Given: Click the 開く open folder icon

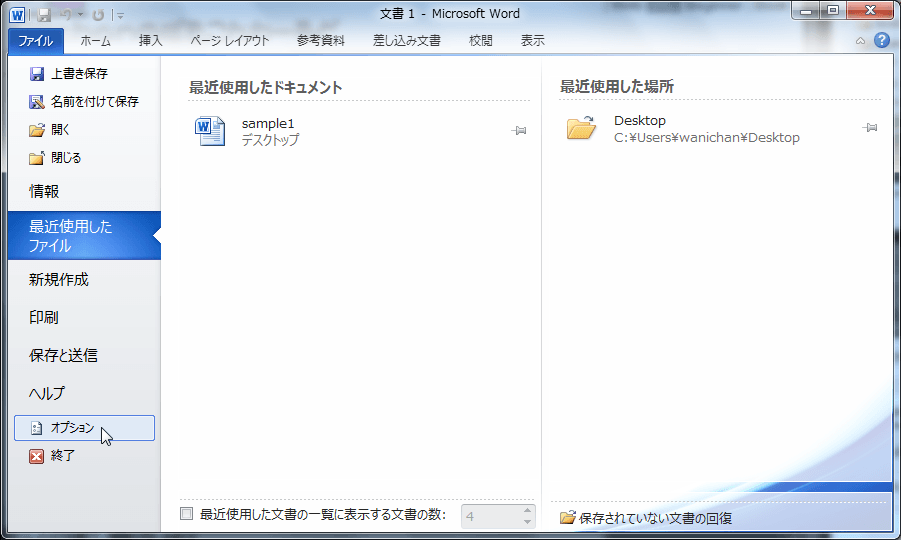Looking at the screenshot, I should pos(37,130).
